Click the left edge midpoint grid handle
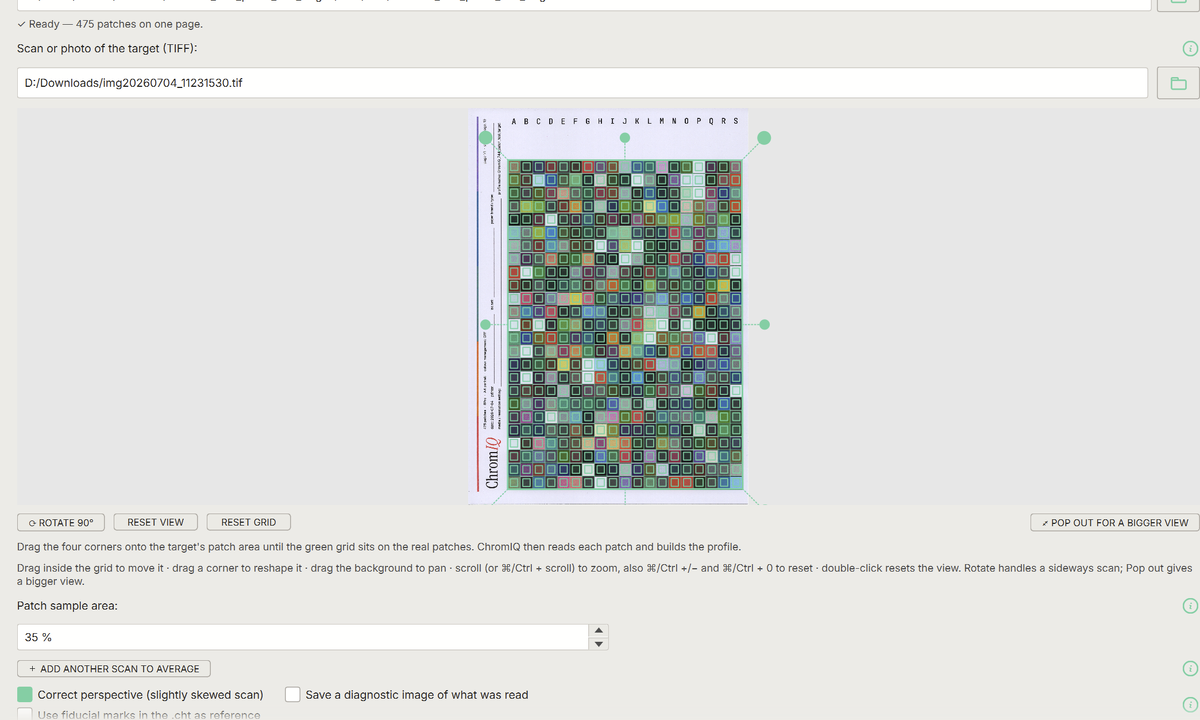 (x=486, y=324)
